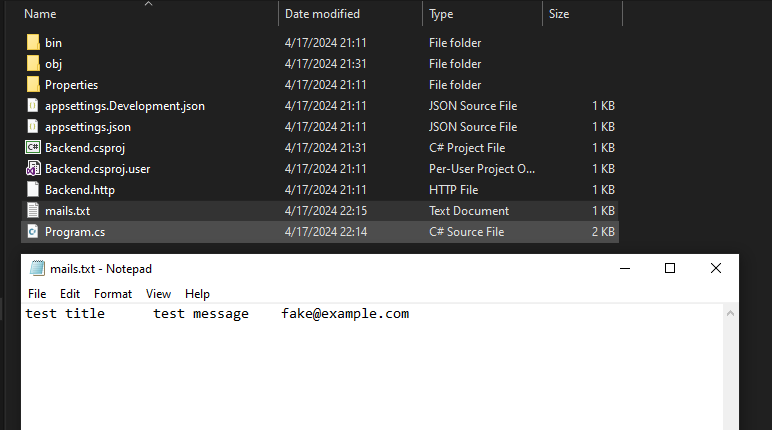Image resolution: width=772 pixels, height=430 pixels.
Task: Open the Notepad Edit menu
Action: click(x=70, y=294)
